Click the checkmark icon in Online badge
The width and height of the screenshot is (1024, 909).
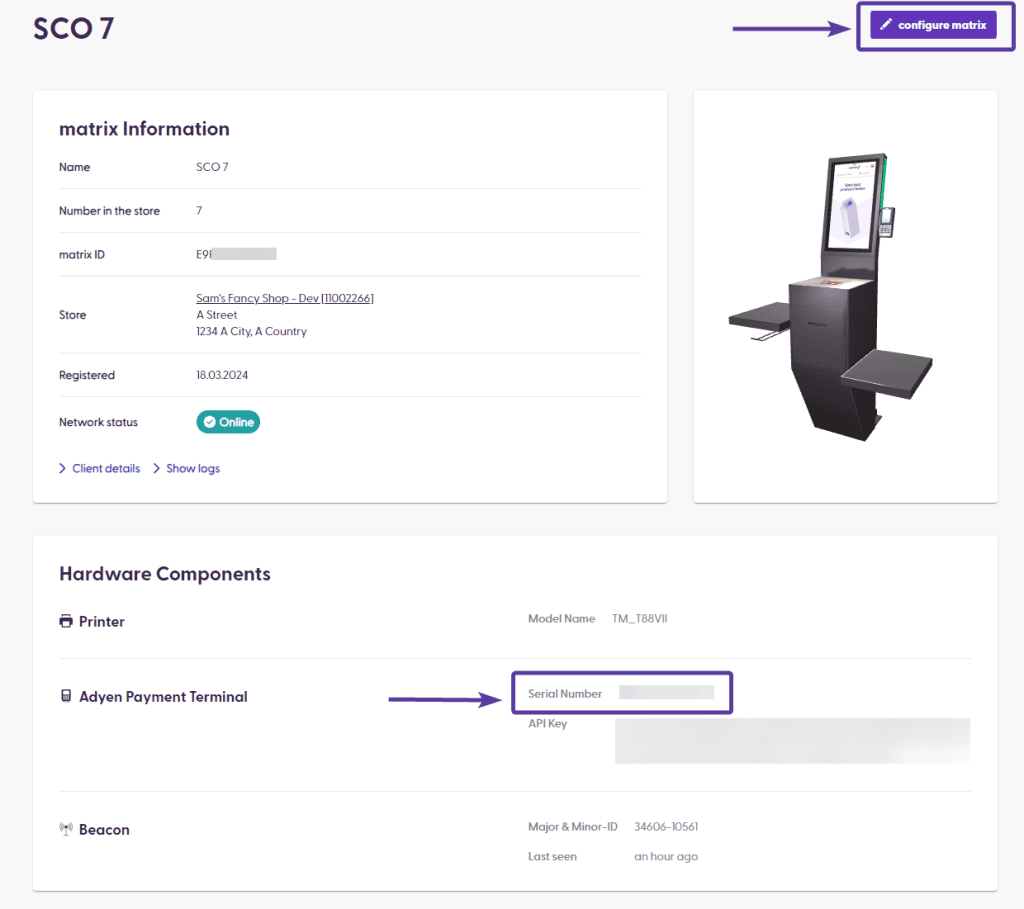[x=210, y=422]
